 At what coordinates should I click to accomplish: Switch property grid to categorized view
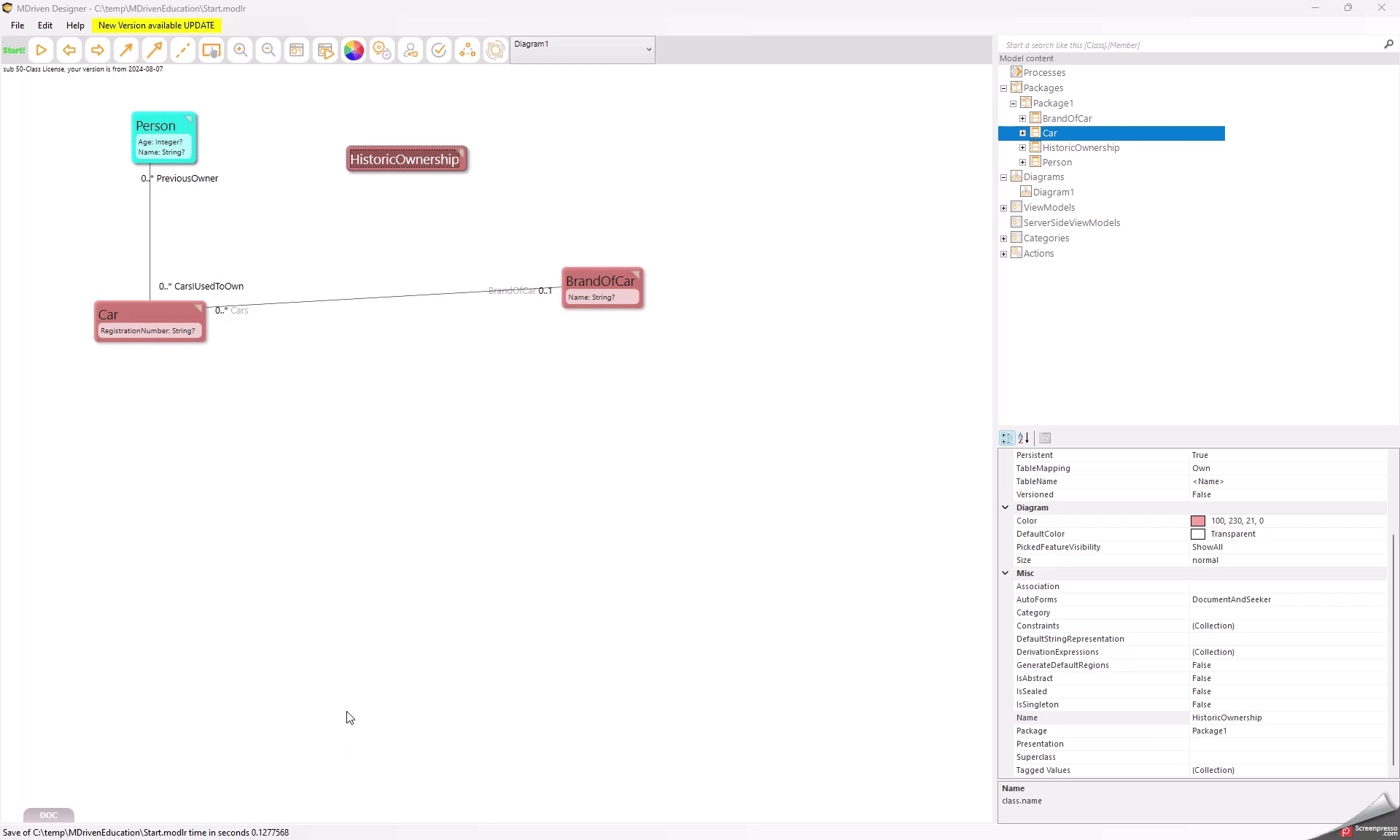tap(1007, 438)
